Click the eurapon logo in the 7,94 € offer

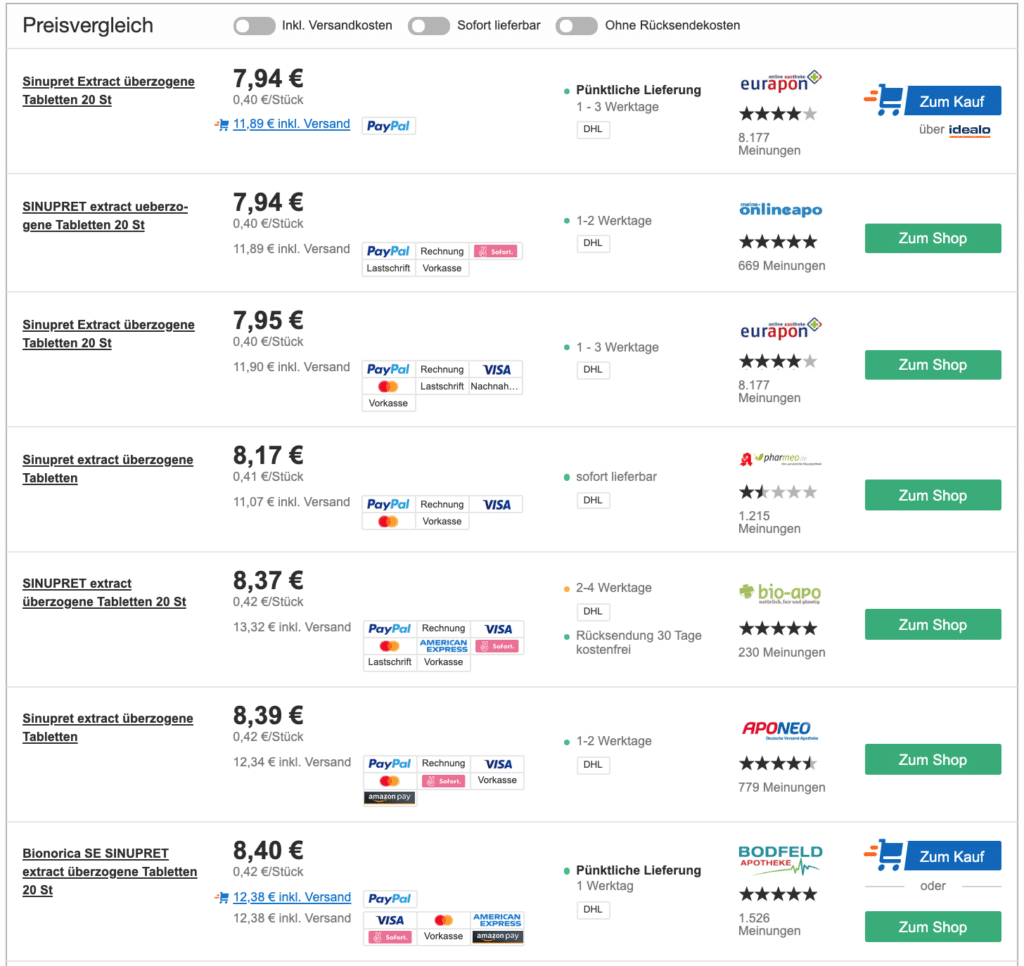780,82
